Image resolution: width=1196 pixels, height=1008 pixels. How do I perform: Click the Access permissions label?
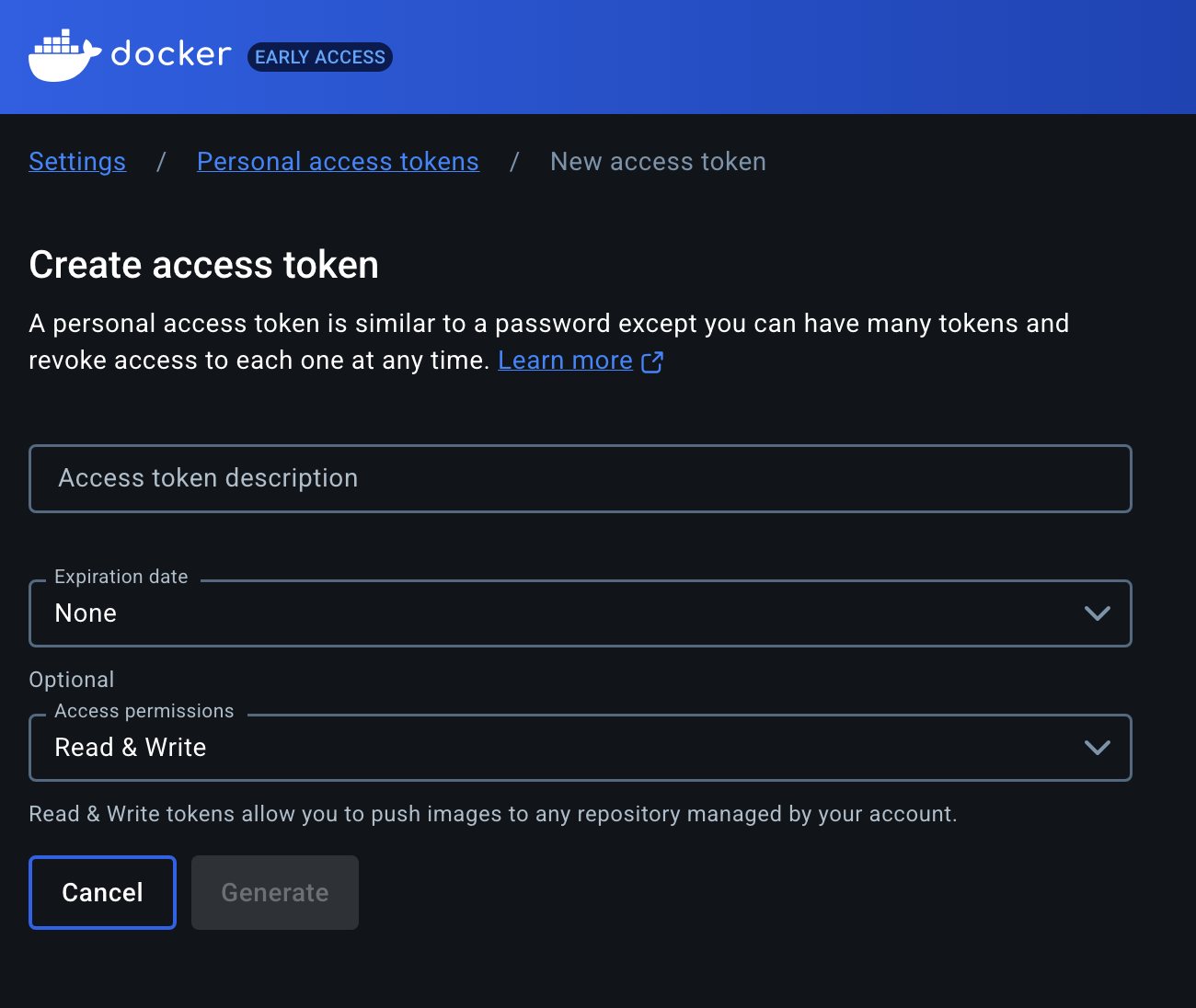coord(144,711)
